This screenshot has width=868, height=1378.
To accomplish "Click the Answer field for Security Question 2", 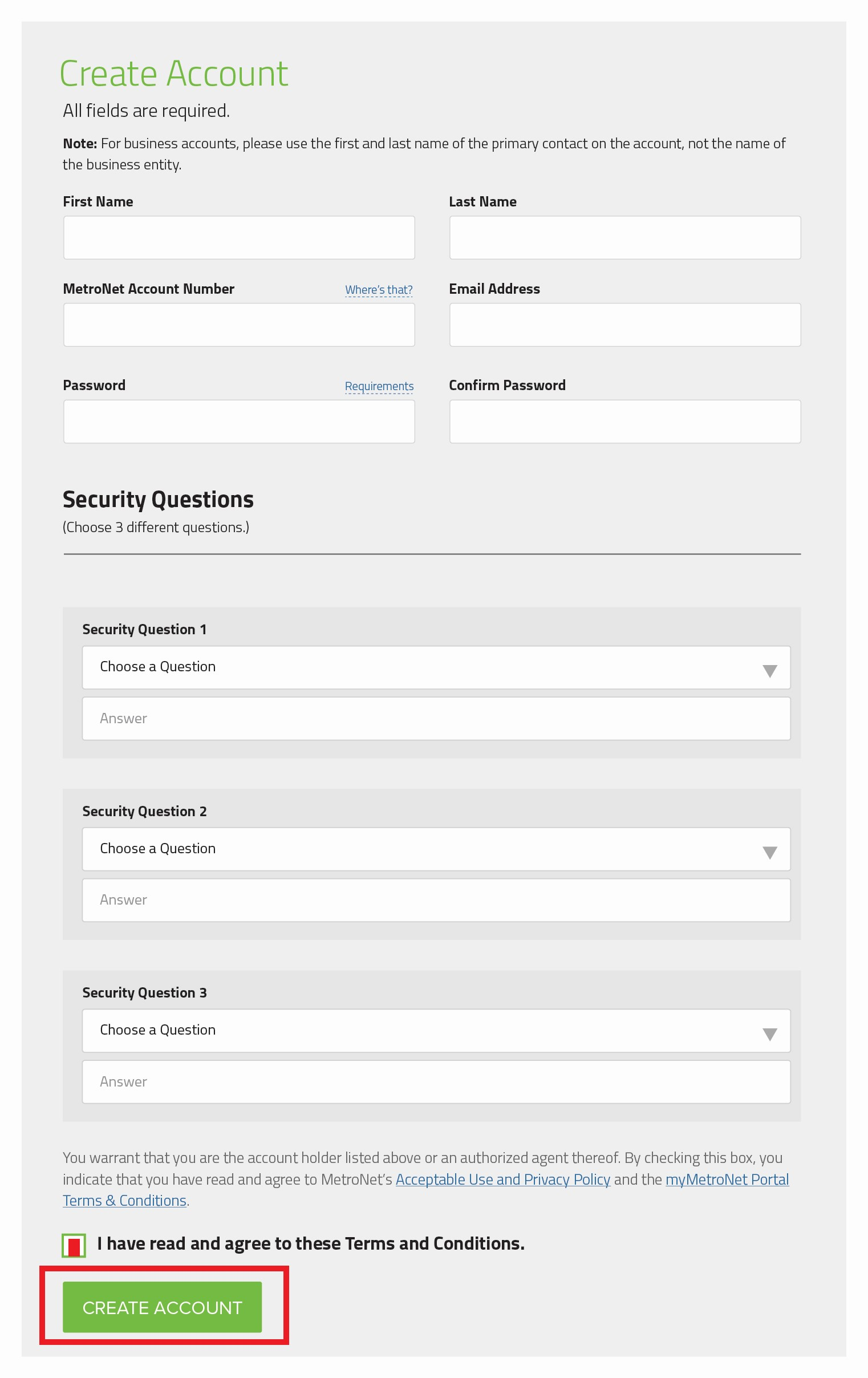I will pyautogui.click(x=437, y=899).
